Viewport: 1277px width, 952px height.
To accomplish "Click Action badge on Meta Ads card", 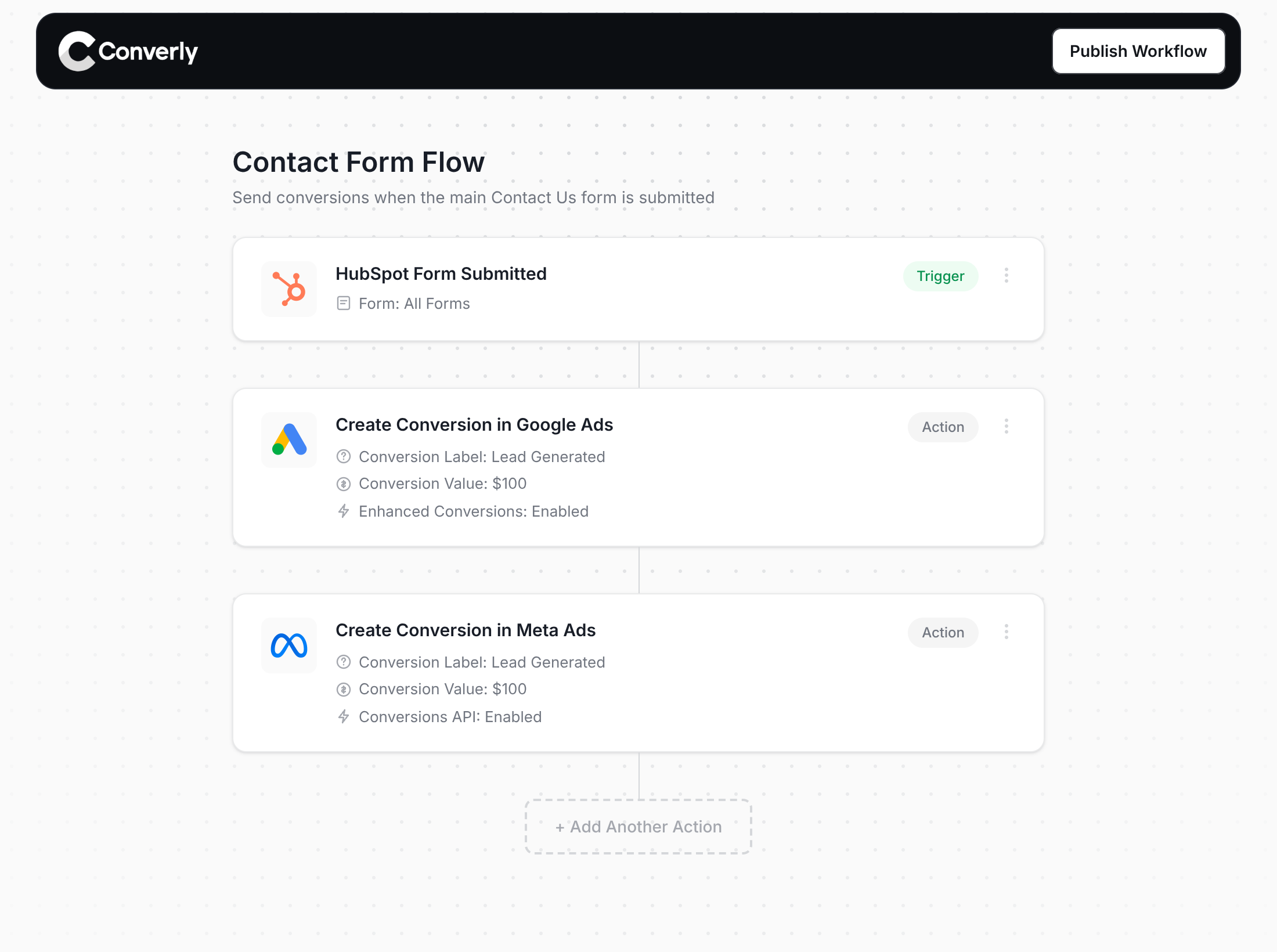I will pos(943,632).
